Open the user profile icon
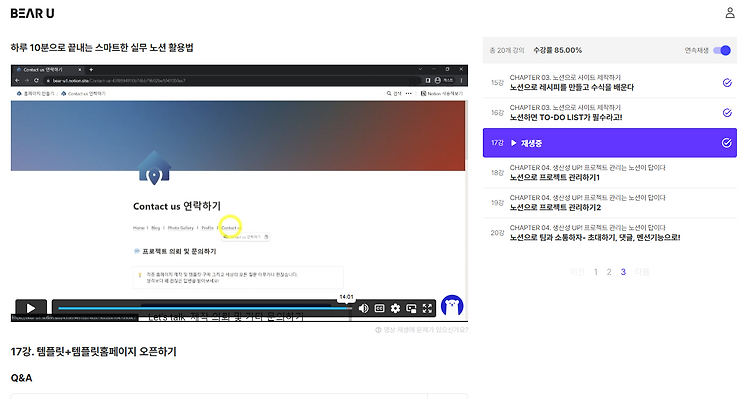The height and width of the screenshot is (399, 750). pyautogui.click(x=729, y=13)
